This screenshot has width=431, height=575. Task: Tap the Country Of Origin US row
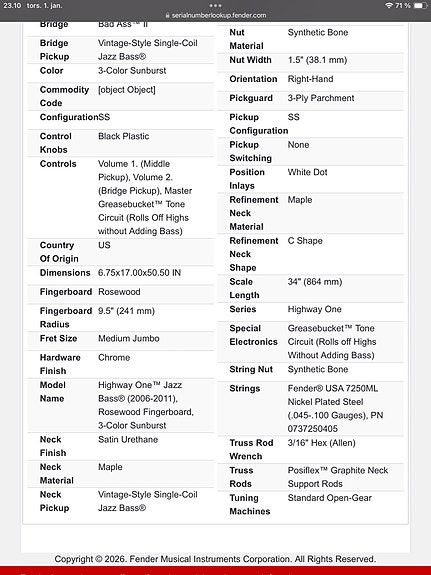click(x=121, y=252)
